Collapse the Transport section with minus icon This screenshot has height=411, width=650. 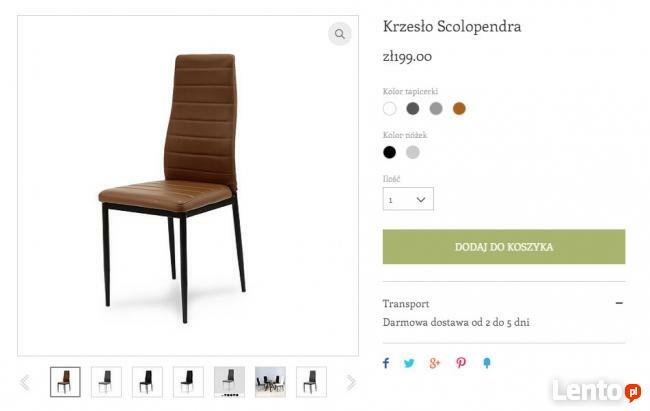[619, 303]
